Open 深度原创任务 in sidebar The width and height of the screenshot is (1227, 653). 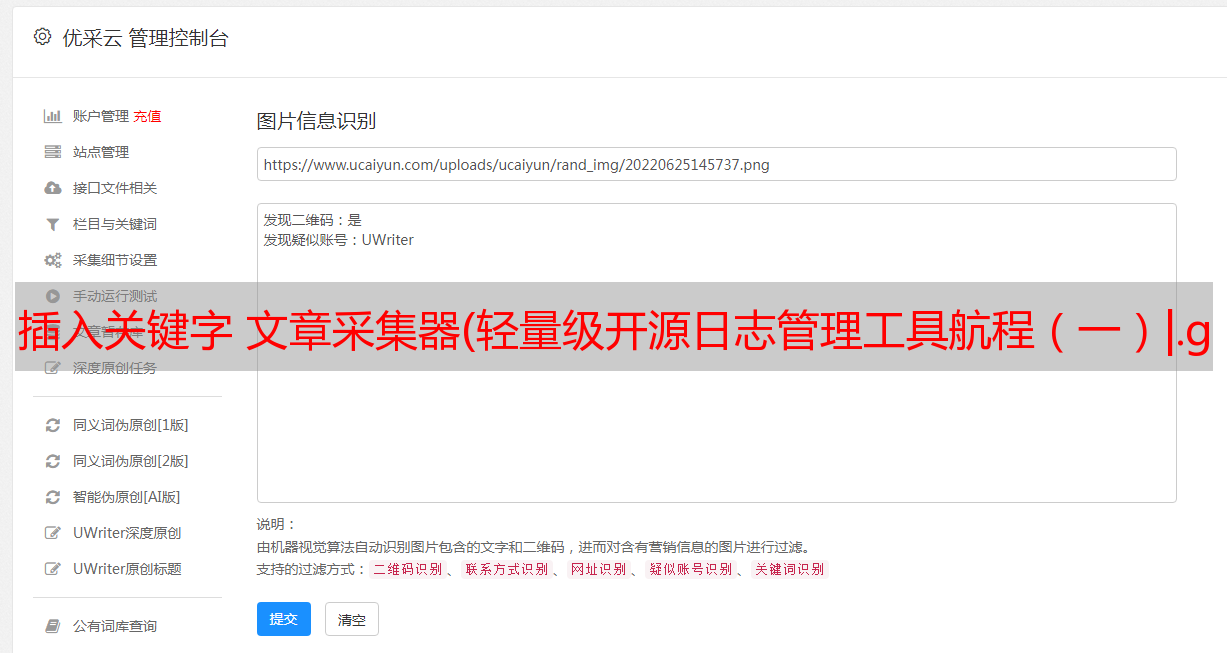click(115, 368)
